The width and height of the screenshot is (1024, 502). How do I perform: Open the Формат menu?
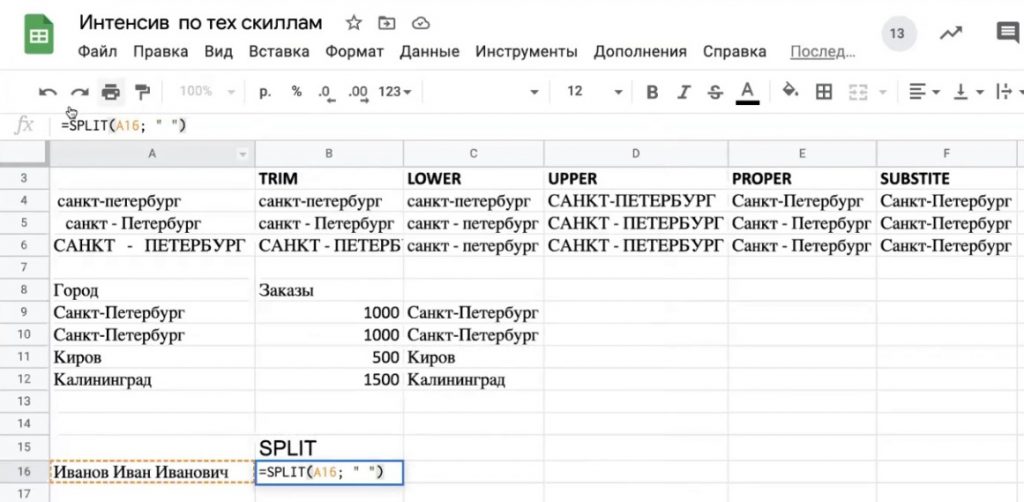point(355,52)
